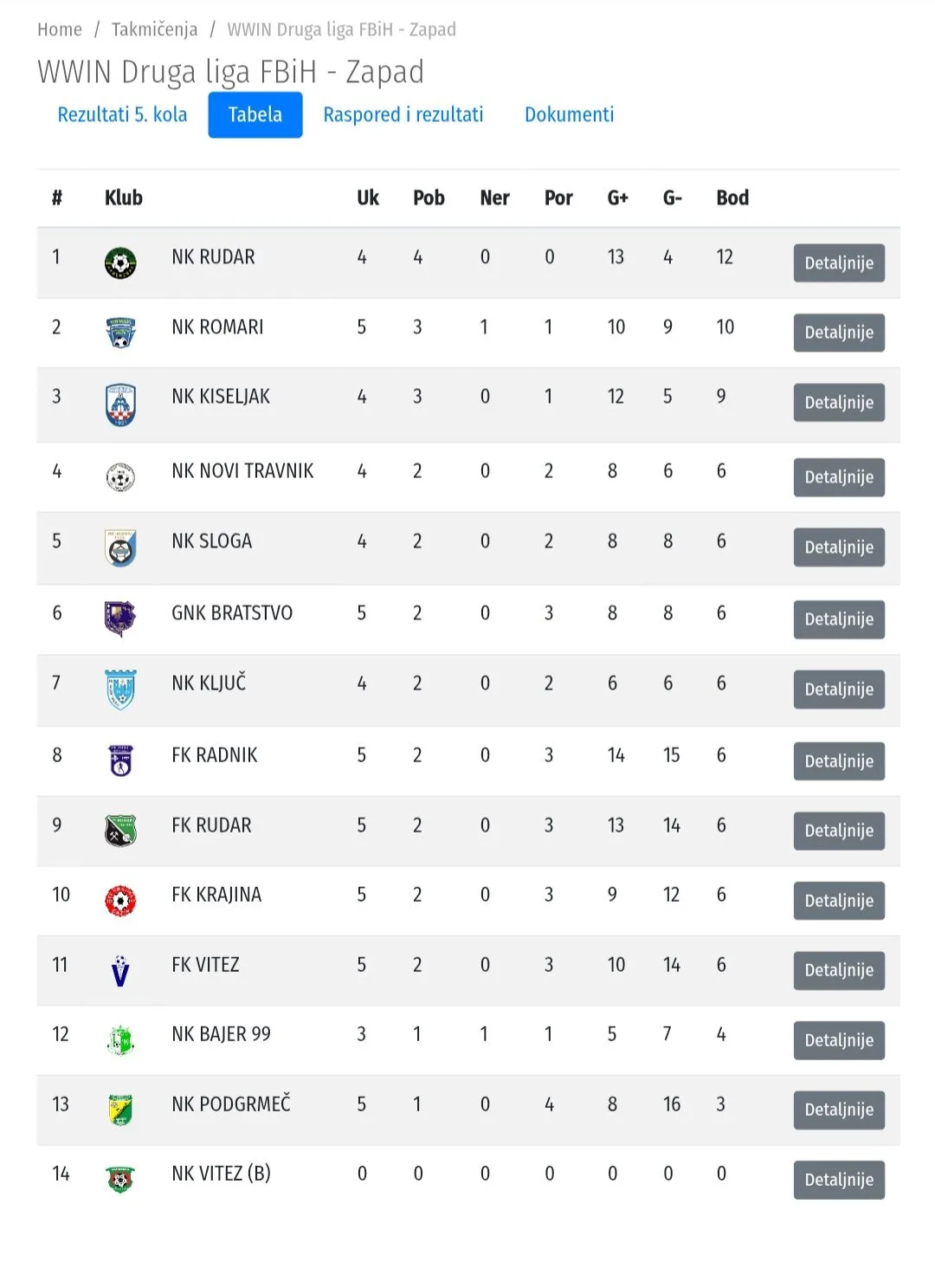Click the NK Vitez (B) crest

tap(120, 1180)
